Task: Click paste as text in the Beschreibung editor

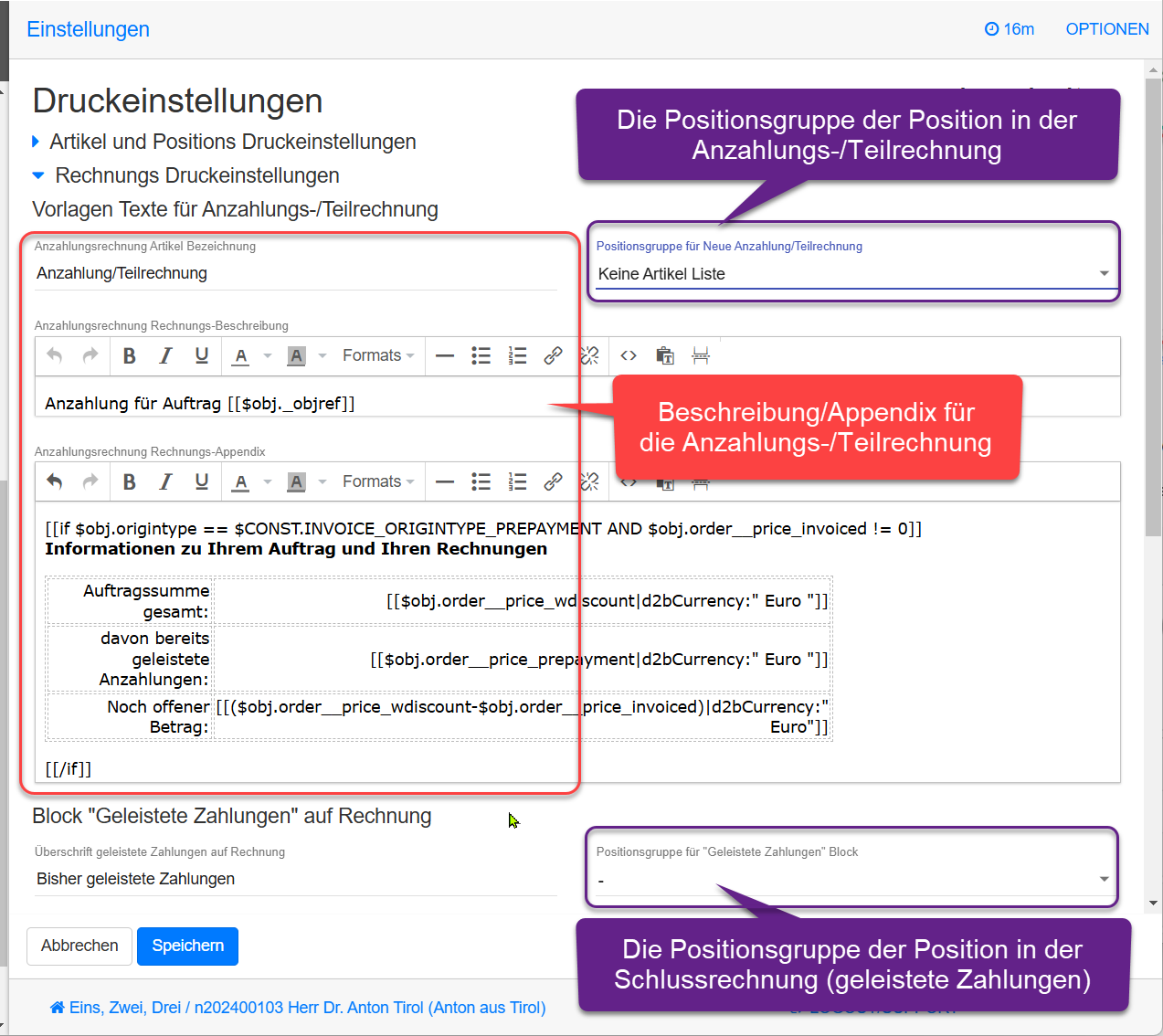Action: point(665,355)
